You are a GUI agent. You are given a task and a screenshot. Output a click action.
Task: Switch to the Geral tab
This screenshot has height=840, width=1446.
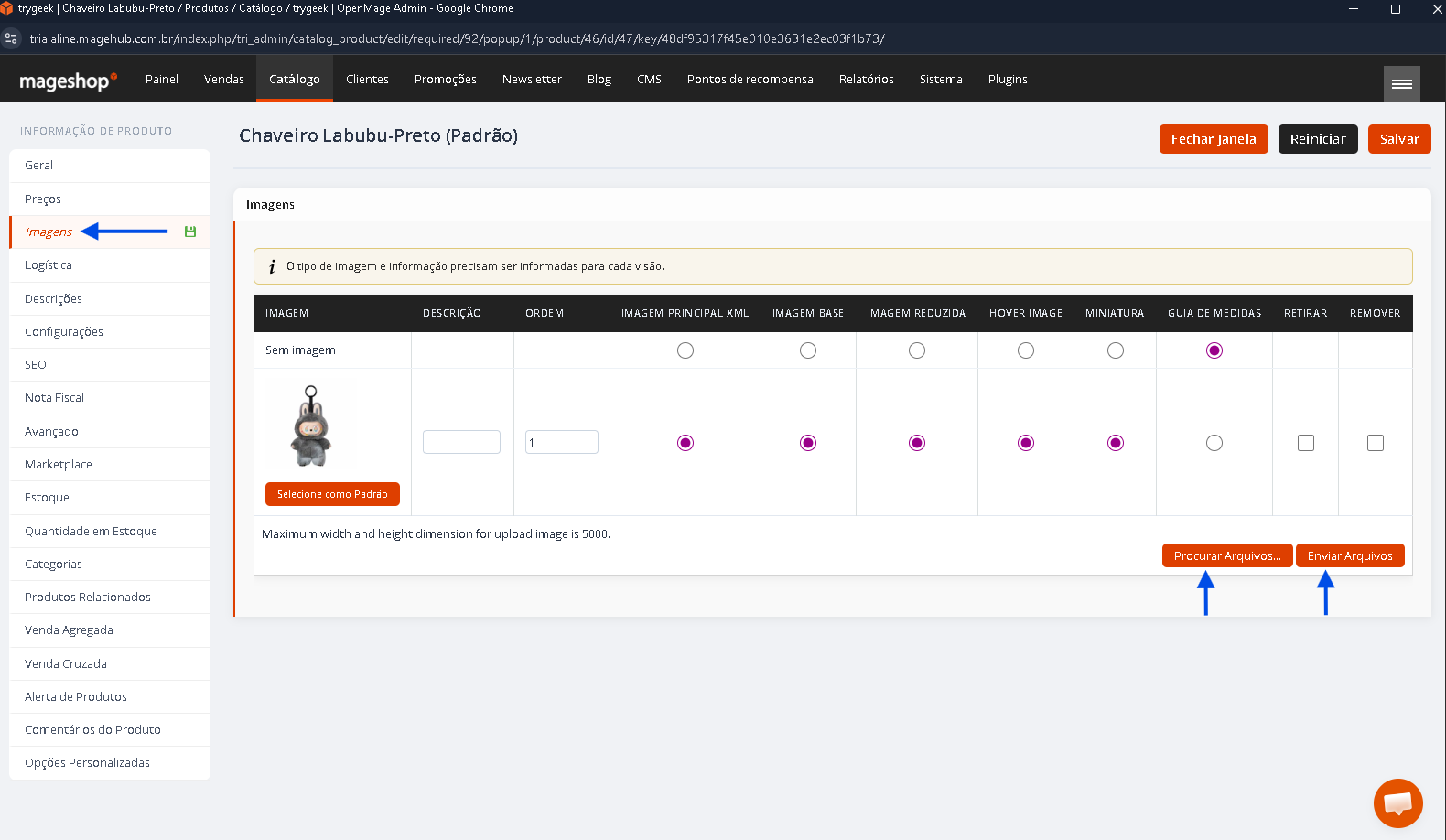(110, 166)
